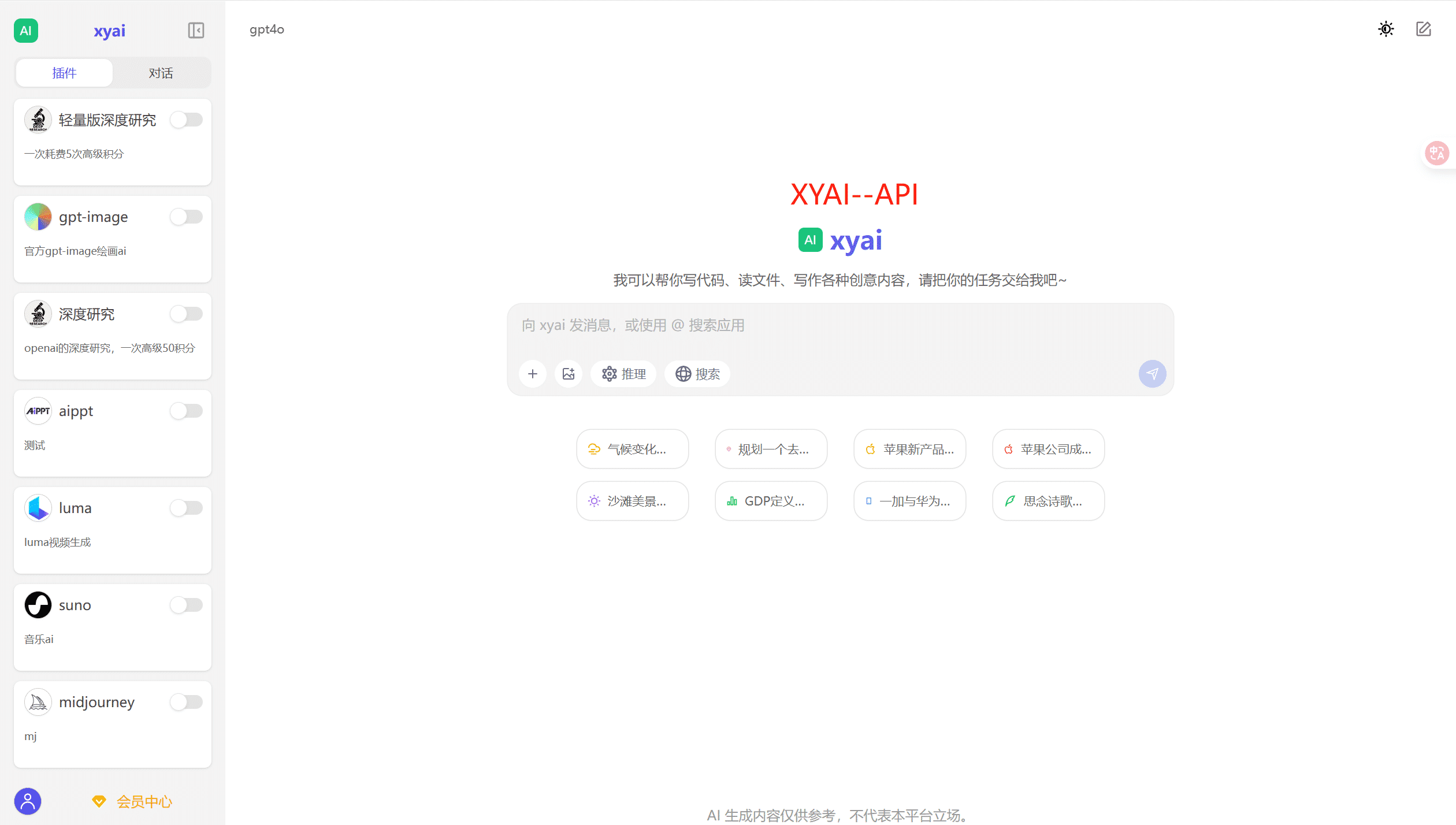The width and height of the screenshot is (1456, 825).
Task: Switch on the suno plugin
Action: (x=186, y=605)
